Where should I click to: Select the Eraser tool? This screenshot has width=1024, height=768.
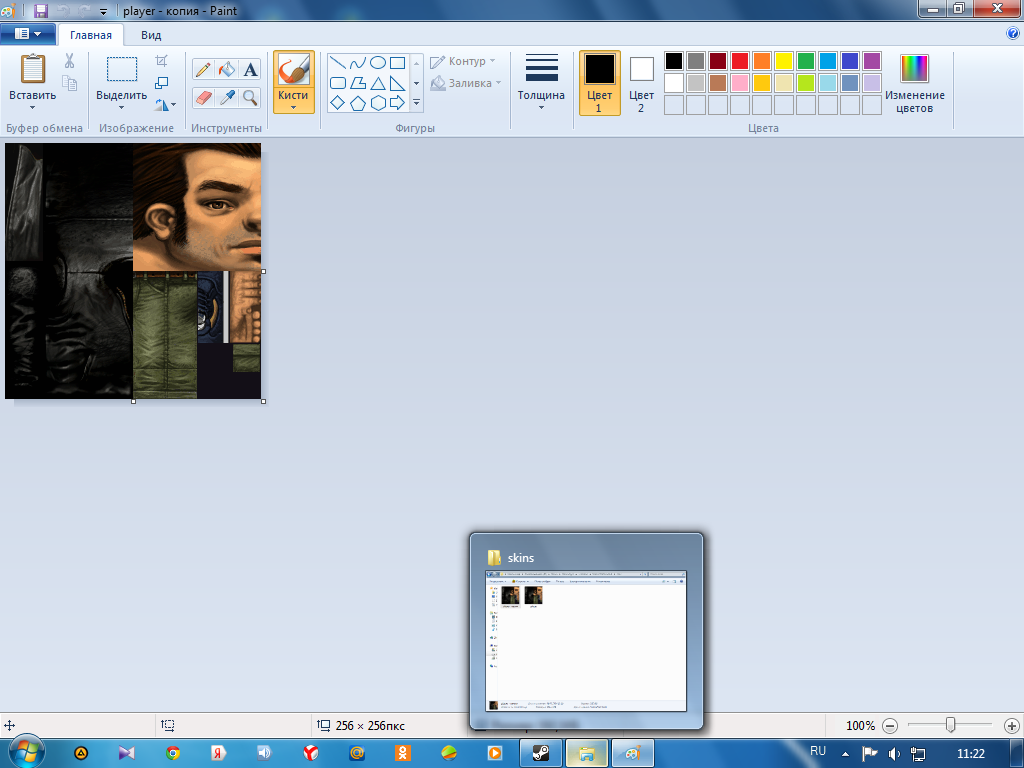click(x=203, y=98)
